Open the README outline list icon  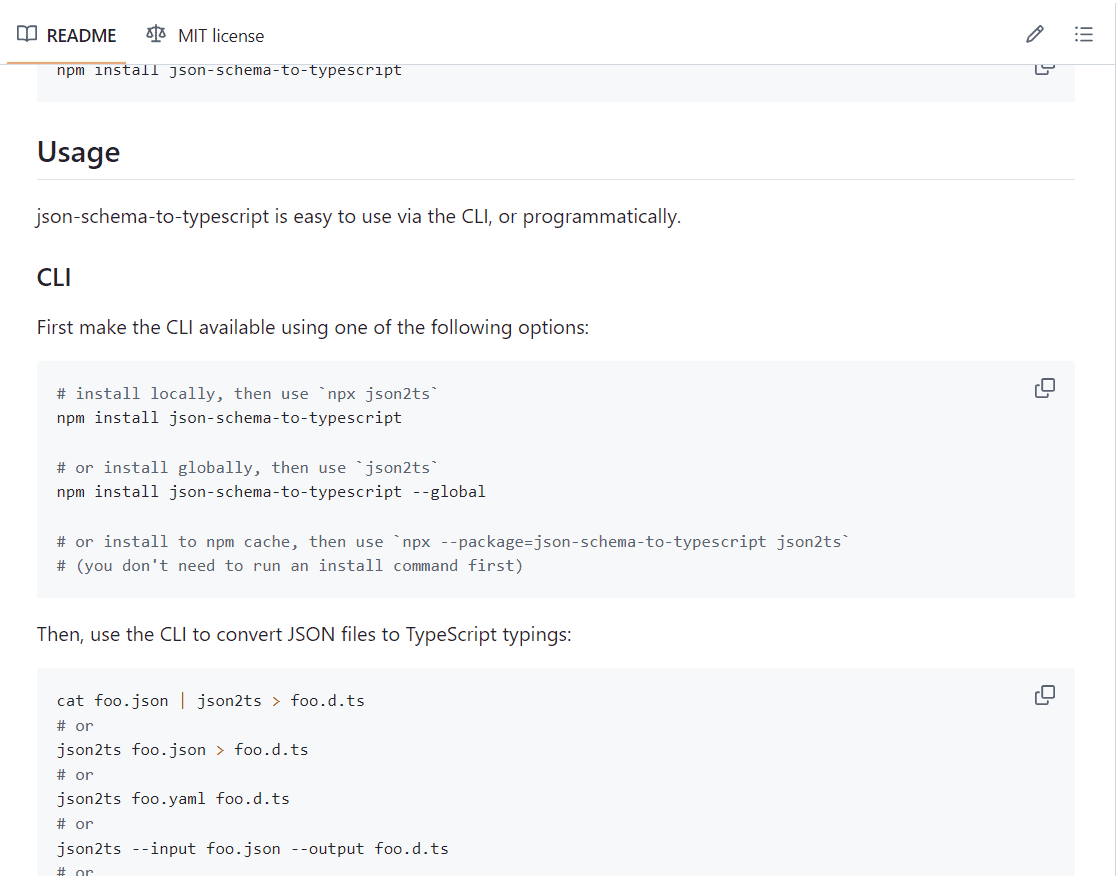point(1083,35)
